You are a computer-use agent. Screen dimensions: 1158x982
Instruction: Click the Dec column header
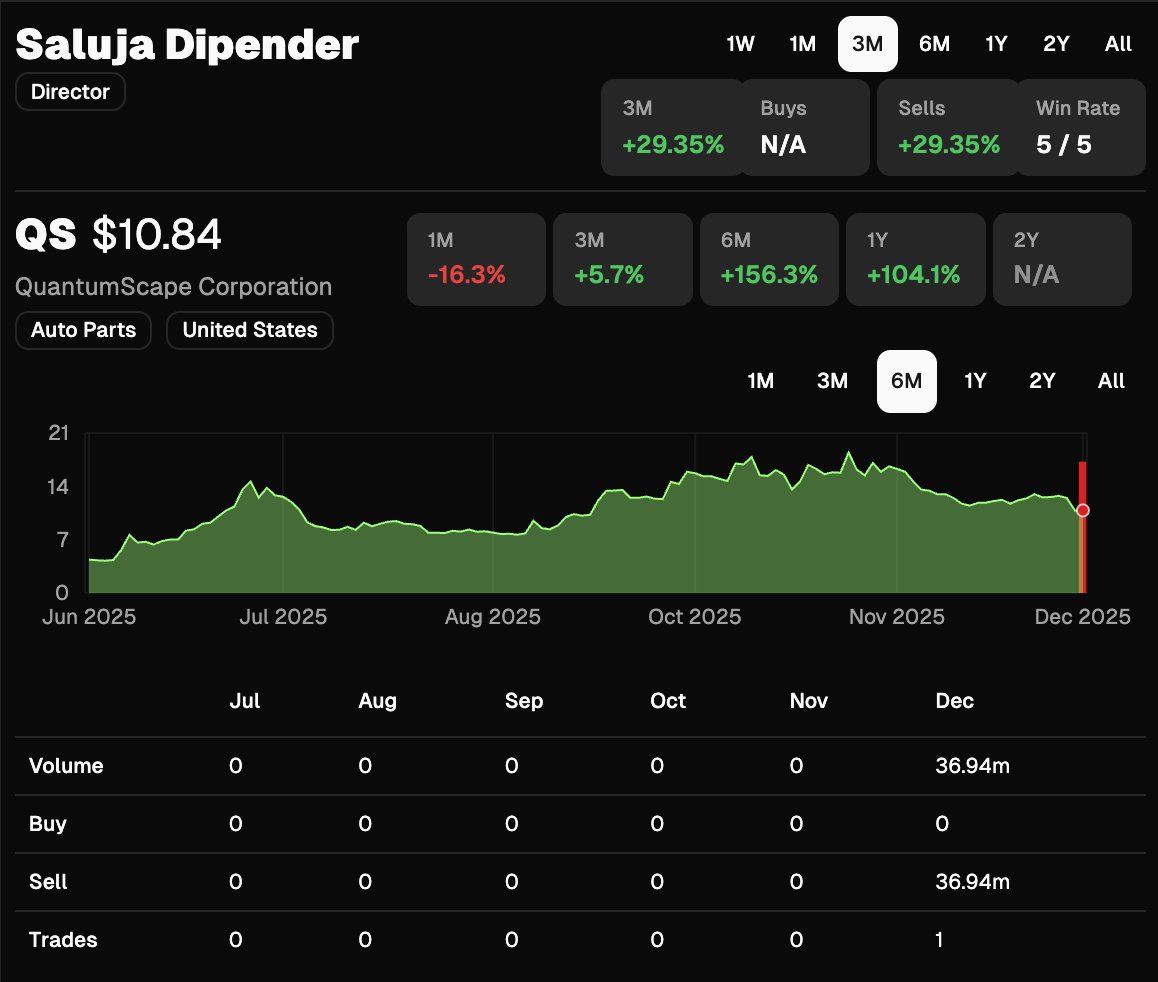click(954, 701)
